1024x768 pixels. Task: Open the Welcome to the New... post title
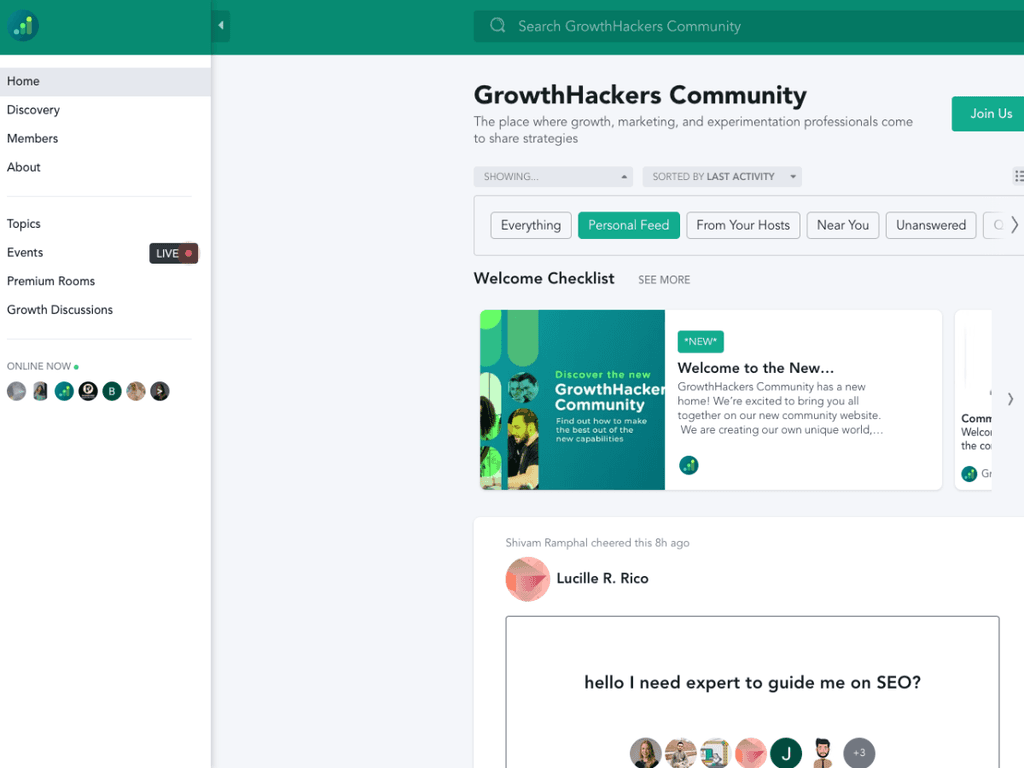(x=756, y=368)
